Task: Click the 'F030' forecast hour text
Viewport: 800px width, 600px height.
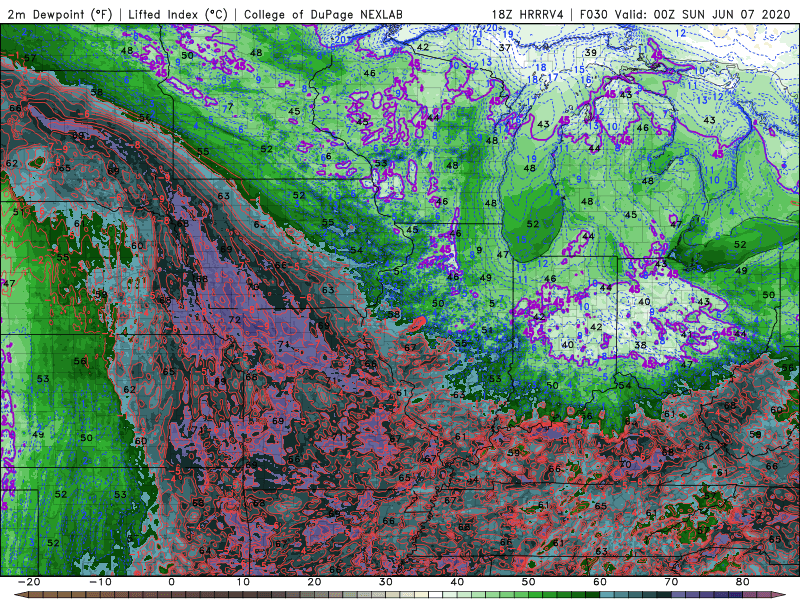Action: point(594,15)
